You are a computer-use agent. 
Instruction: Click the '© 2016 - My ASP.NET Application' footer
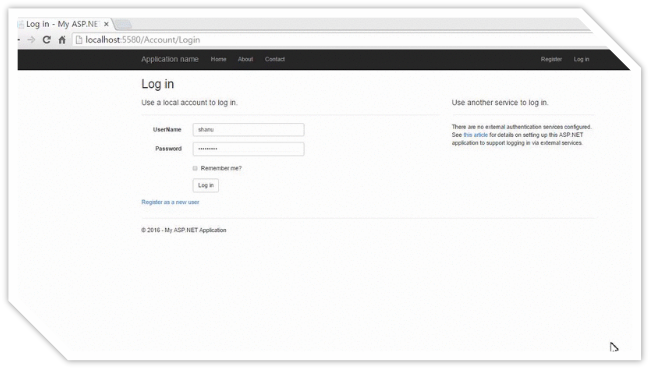pos(184,230)
